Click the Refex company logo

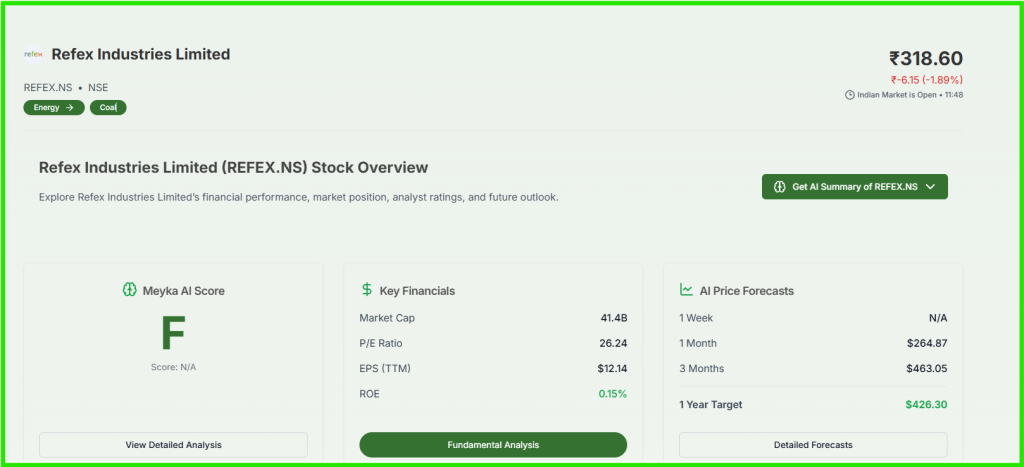click(33, 55)
